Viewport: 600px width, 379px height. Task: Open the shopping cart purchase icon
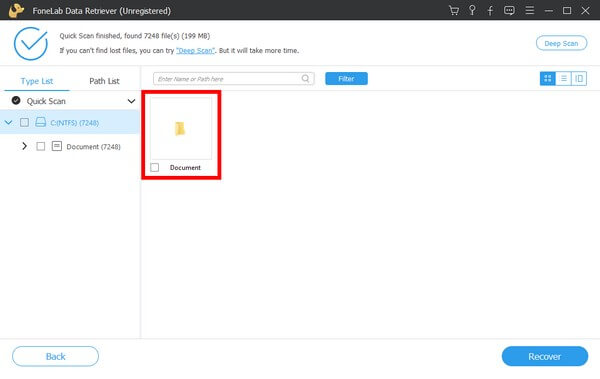click(454, 10)
